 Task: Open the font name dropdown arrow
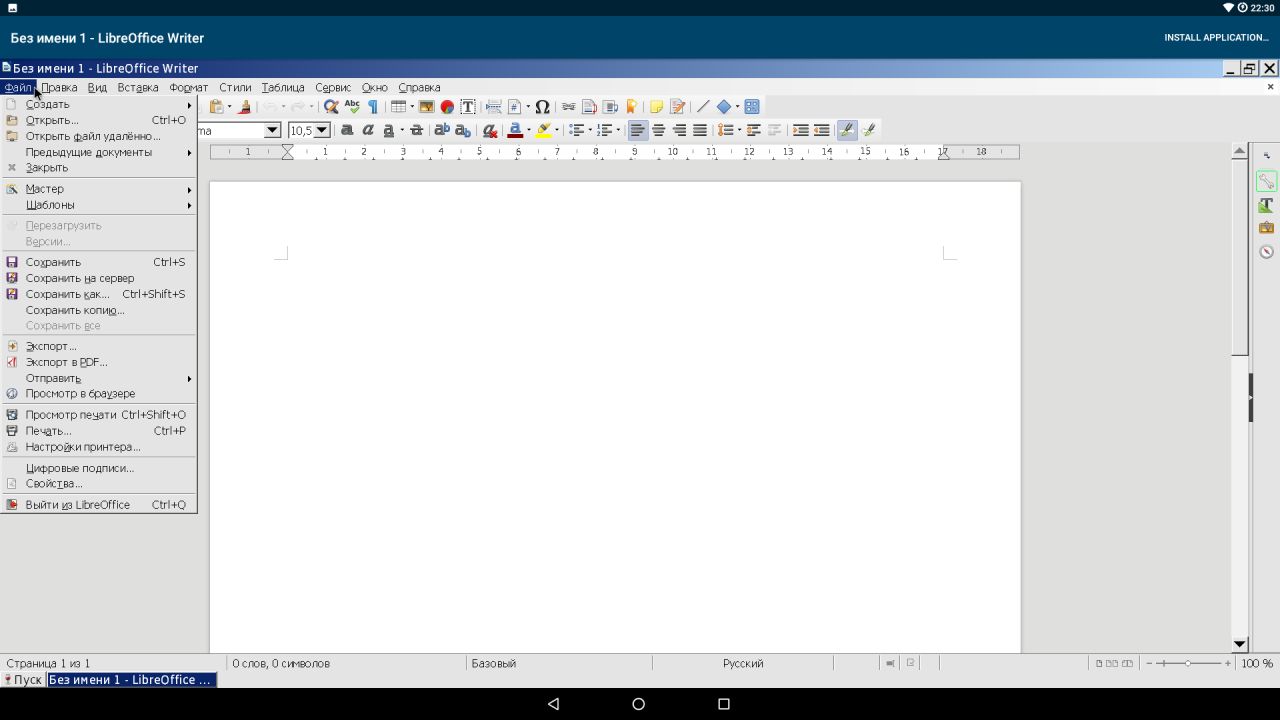tap(272, 130)
